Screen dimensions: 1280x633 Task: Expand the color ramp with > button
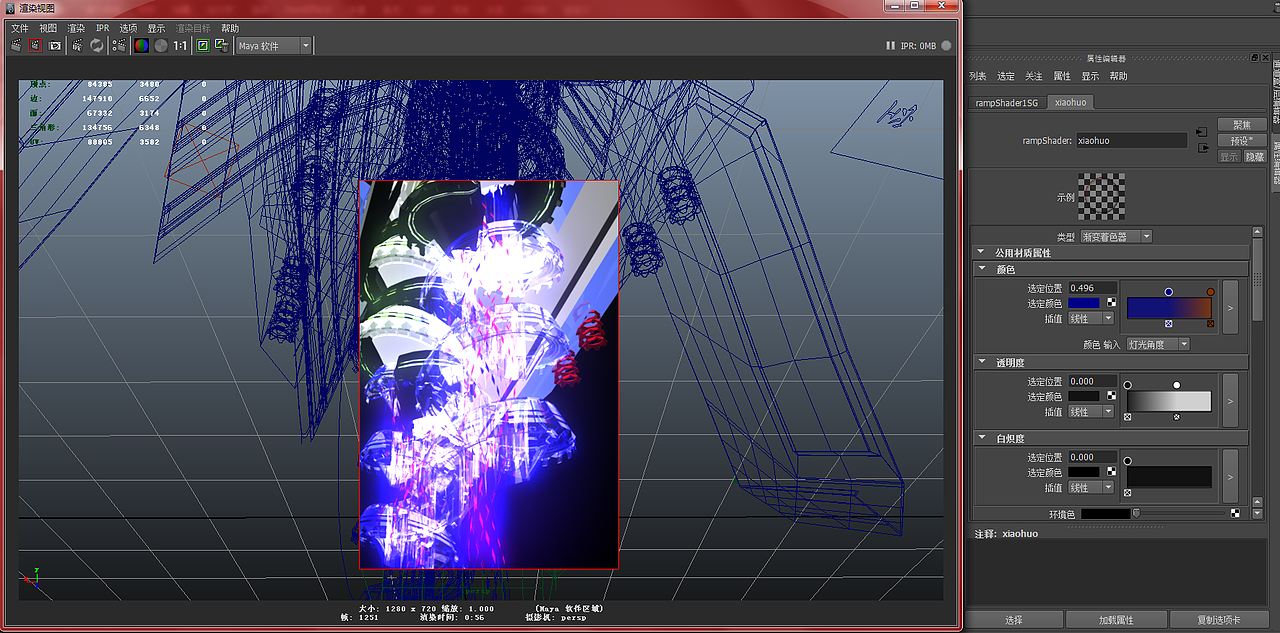[1230, 306]
